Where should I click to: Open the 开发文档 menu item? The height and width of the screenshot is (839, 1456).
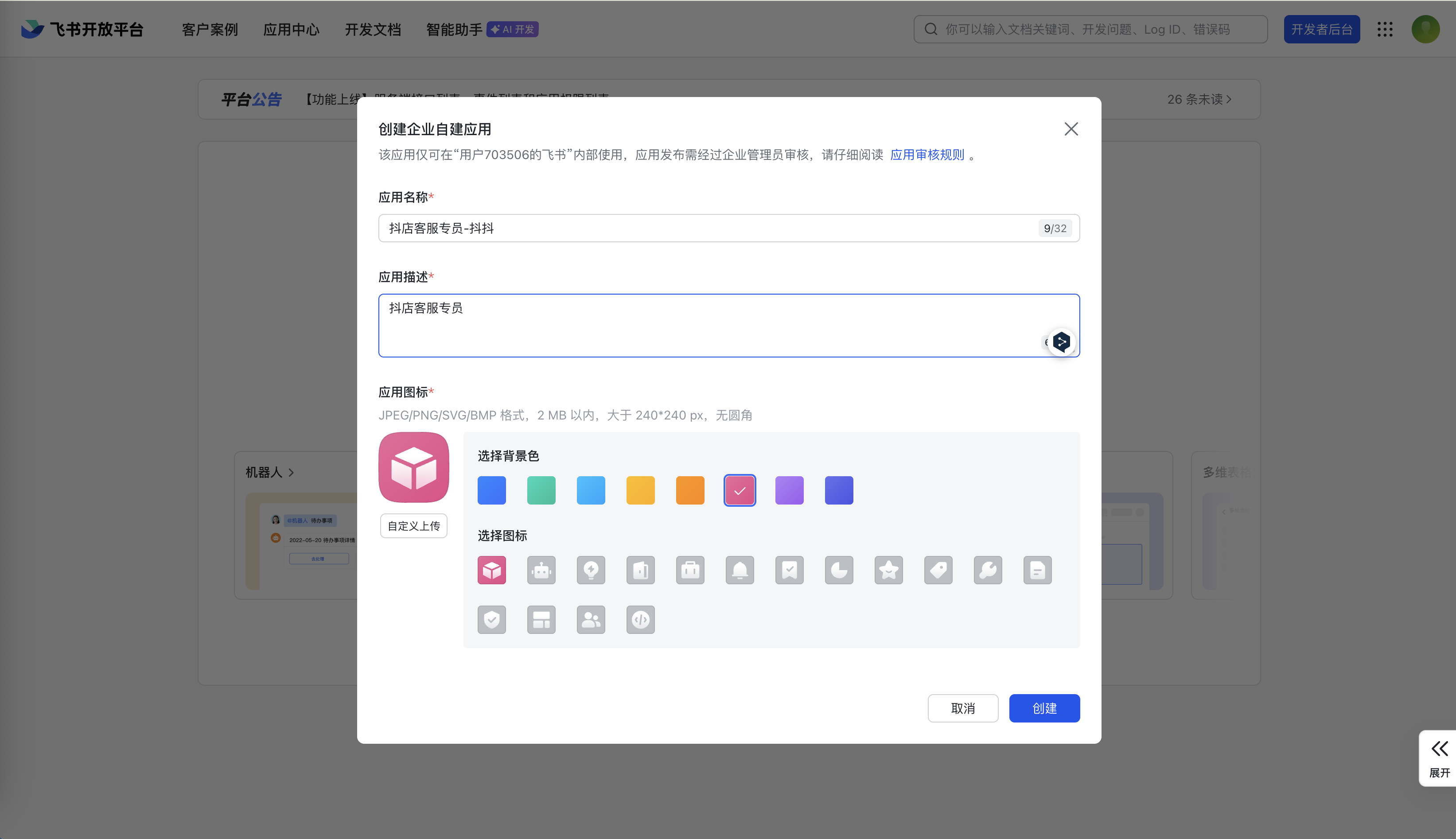(x=372, y=29)
